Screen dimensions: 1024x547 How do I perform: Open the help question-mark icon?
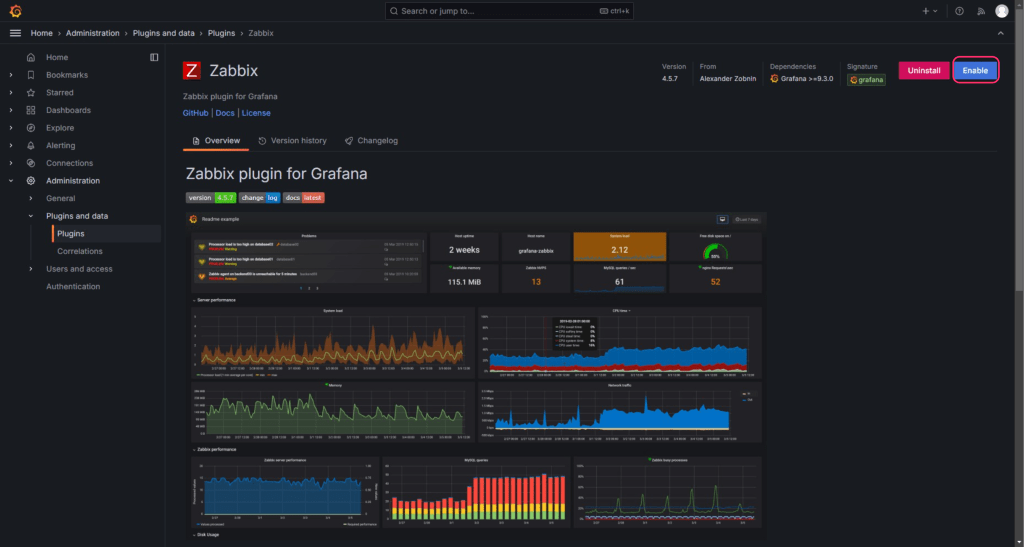(x=959, y=11)
